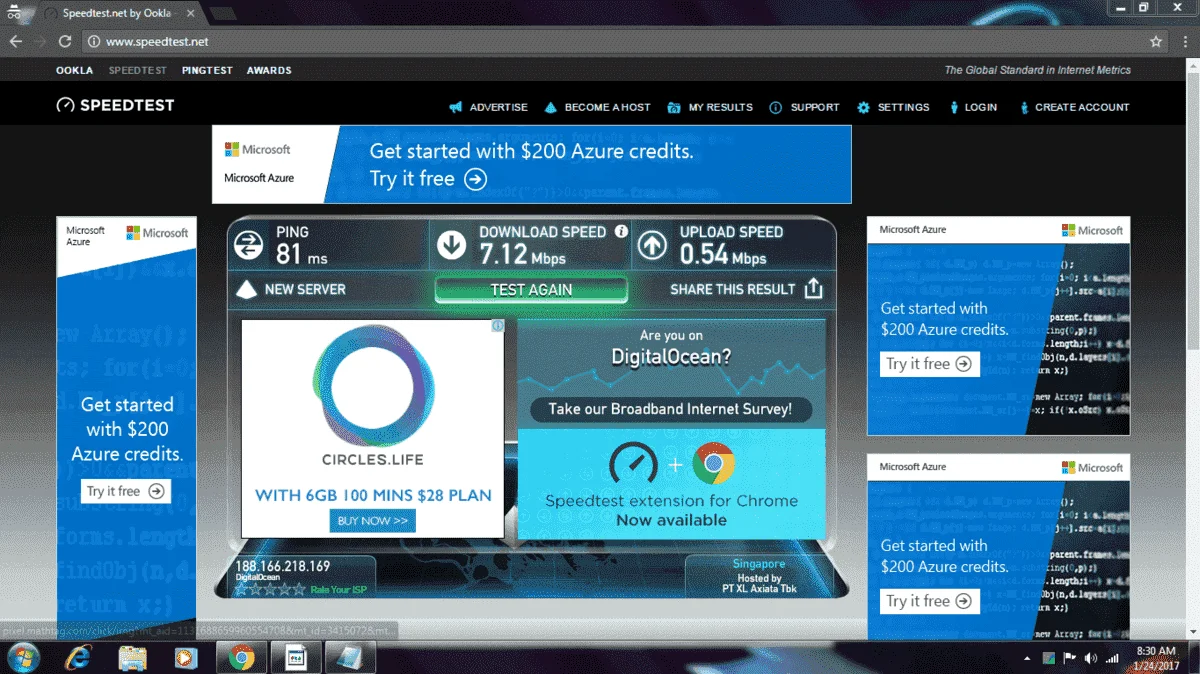Click the Chrome logo in extension promo
1200x674 pixels.
click(x=714, y=463)
